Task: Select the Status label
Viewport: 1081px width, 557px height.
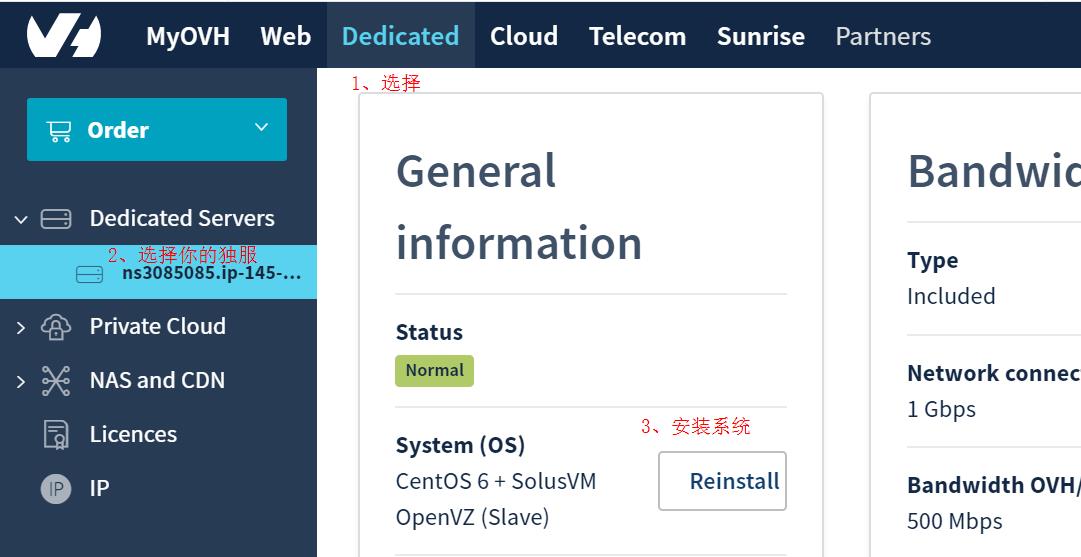Action: [429, 332]
